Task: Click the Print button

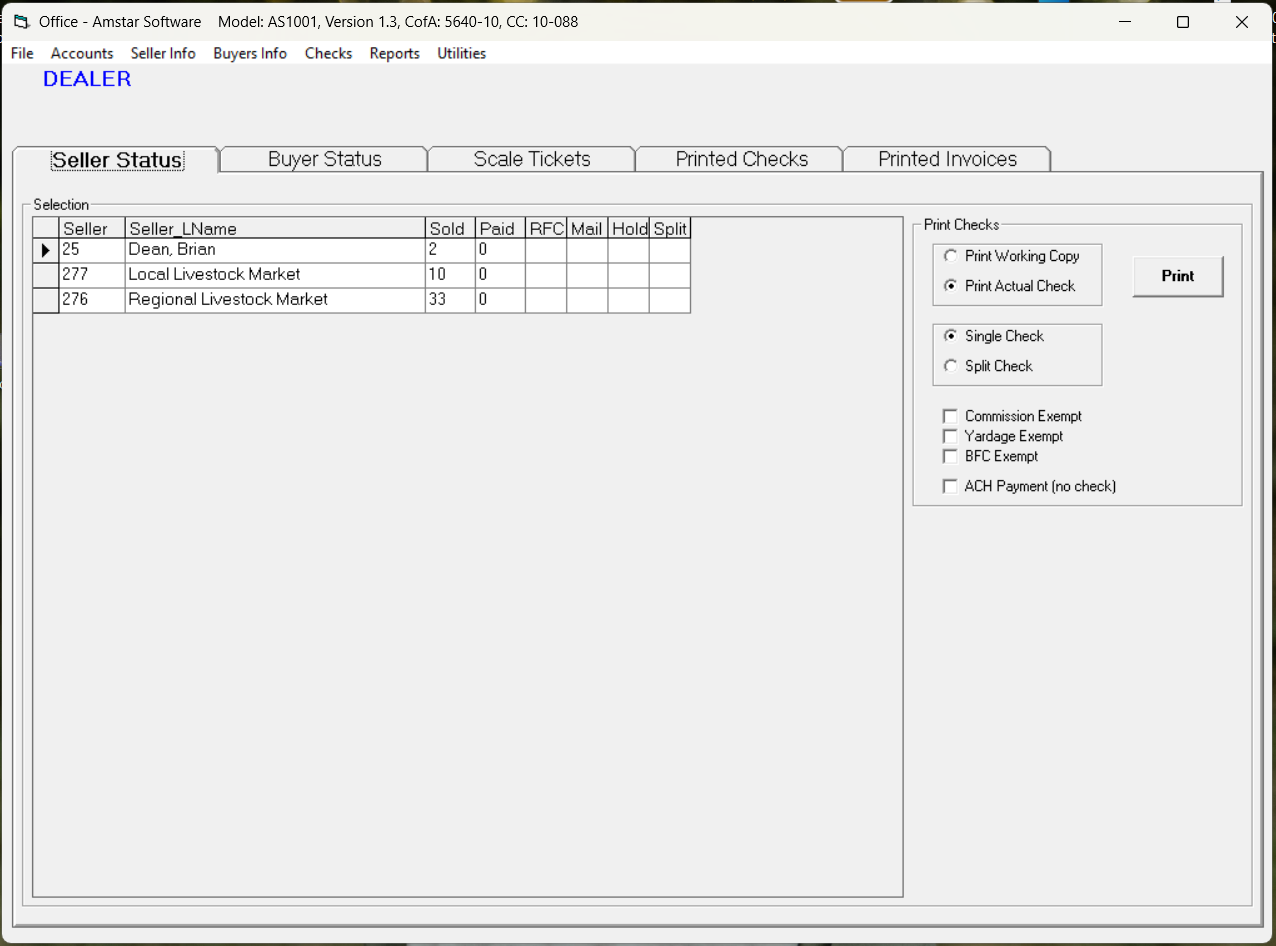Action: tap(1177, 276)
